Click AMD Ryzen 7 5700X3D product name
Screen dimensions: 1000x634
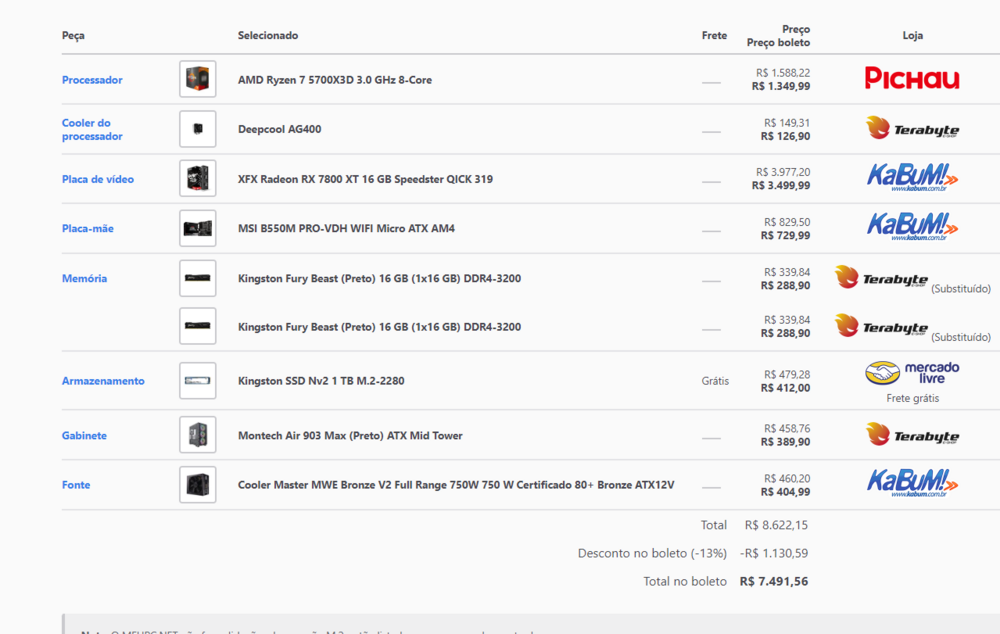pos(335,80)
